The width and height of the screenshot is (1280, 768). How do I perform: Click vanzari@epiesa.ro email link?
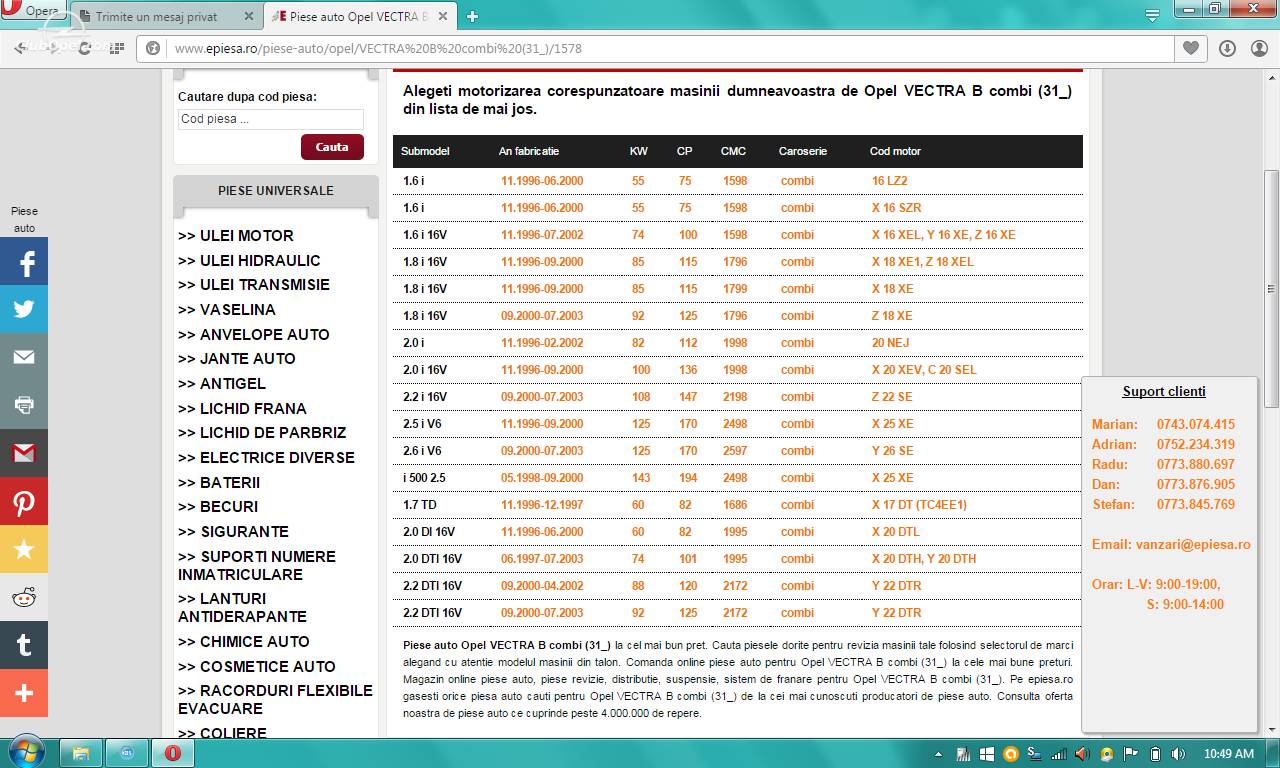click(1193, 545)
